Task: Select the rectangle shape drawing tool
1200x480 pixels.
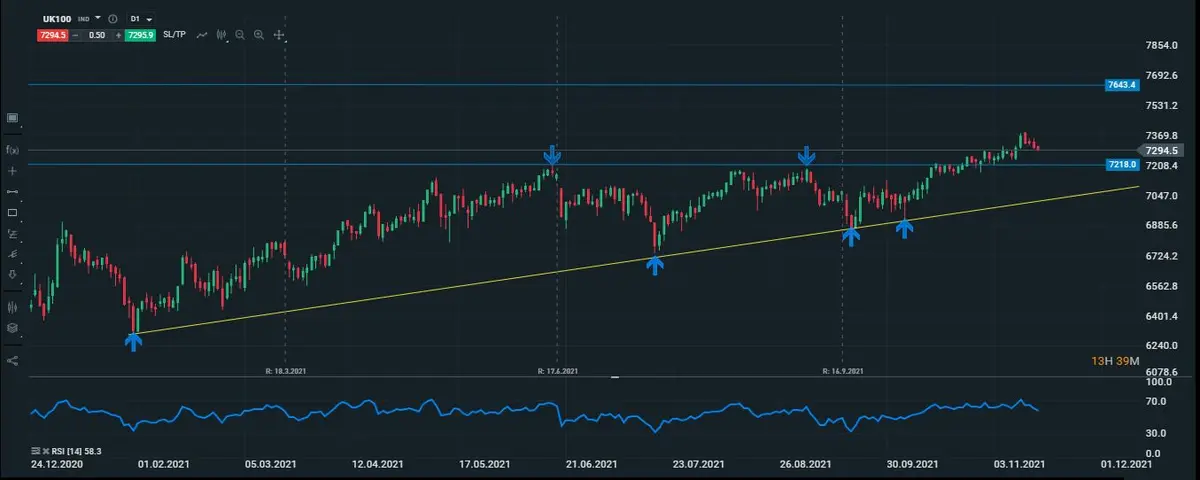Action: (13, 213)
